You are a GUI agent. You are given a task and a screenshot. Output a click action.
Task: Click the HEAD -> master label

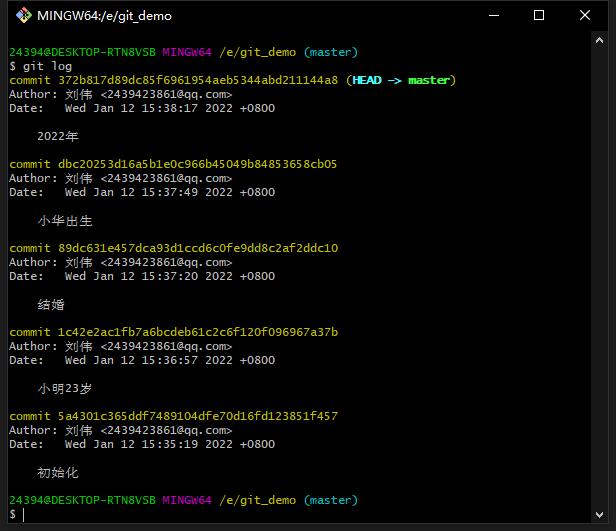coord(400,80)
